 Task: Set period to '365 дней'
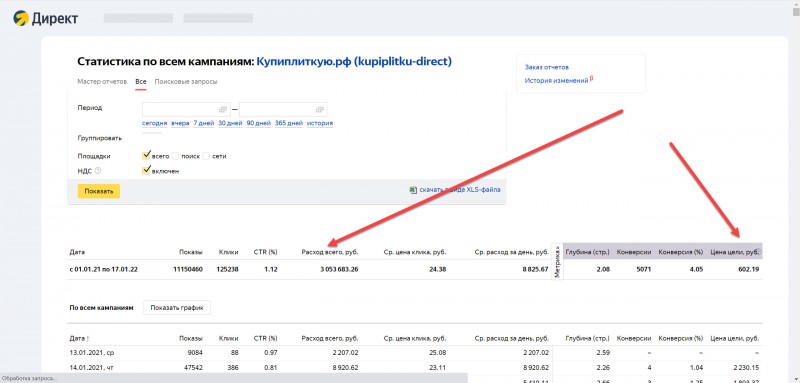click(289, 123)
